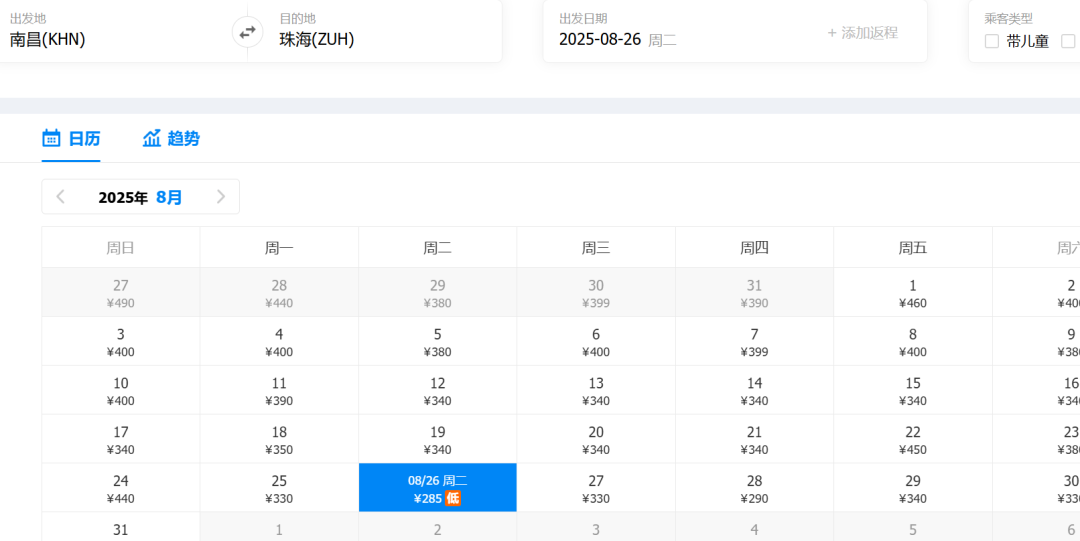This screenshot has width=1080, height=541.
Task: Select July 30 priced ¥399
Action: pos(596,293)
